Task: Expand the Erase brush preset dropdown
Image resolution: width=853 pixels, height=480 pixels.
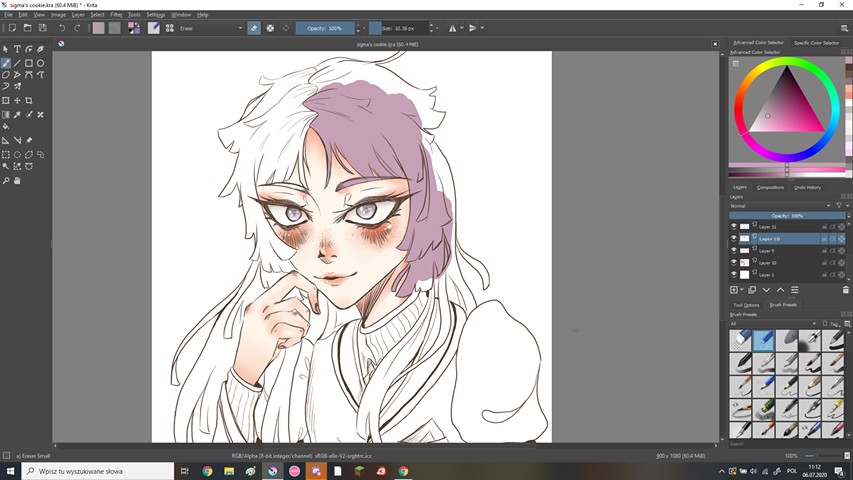Action: 240,28
